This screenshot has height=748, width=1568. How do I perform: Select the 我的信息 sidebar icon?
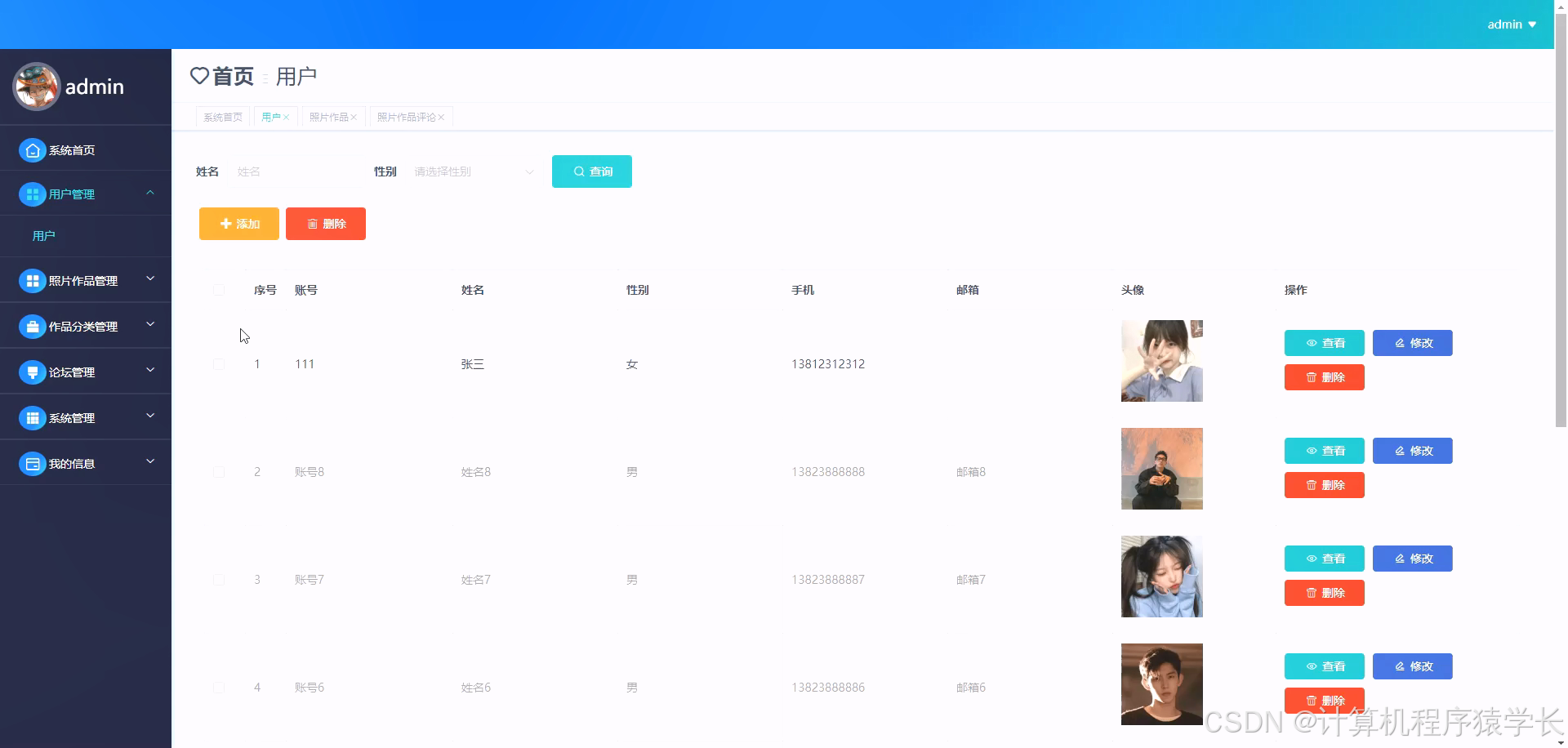click(x=33, y=463)
